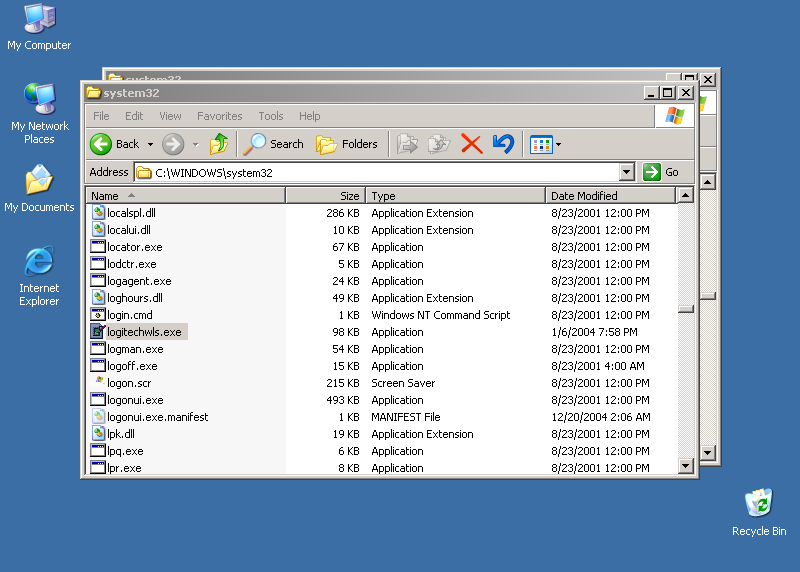Image resolution: width=800 pixels, height=572 pixels.
Task: Select the logman.exe file icon
Action: [x=98, y=349]
